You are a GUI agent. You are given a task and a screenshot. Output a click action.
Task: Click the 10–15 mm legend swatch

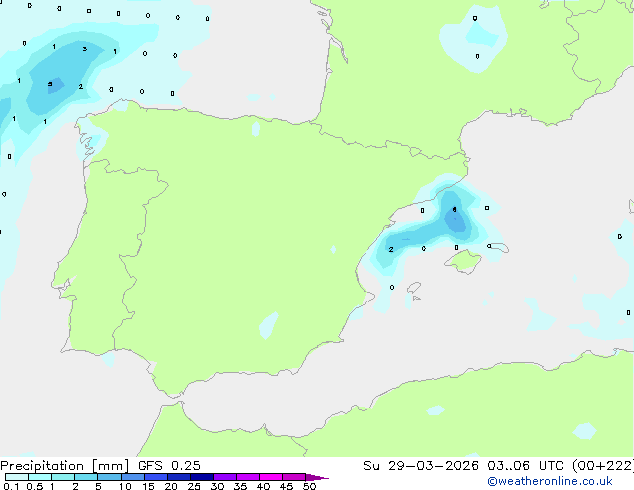tap(132, 477)
